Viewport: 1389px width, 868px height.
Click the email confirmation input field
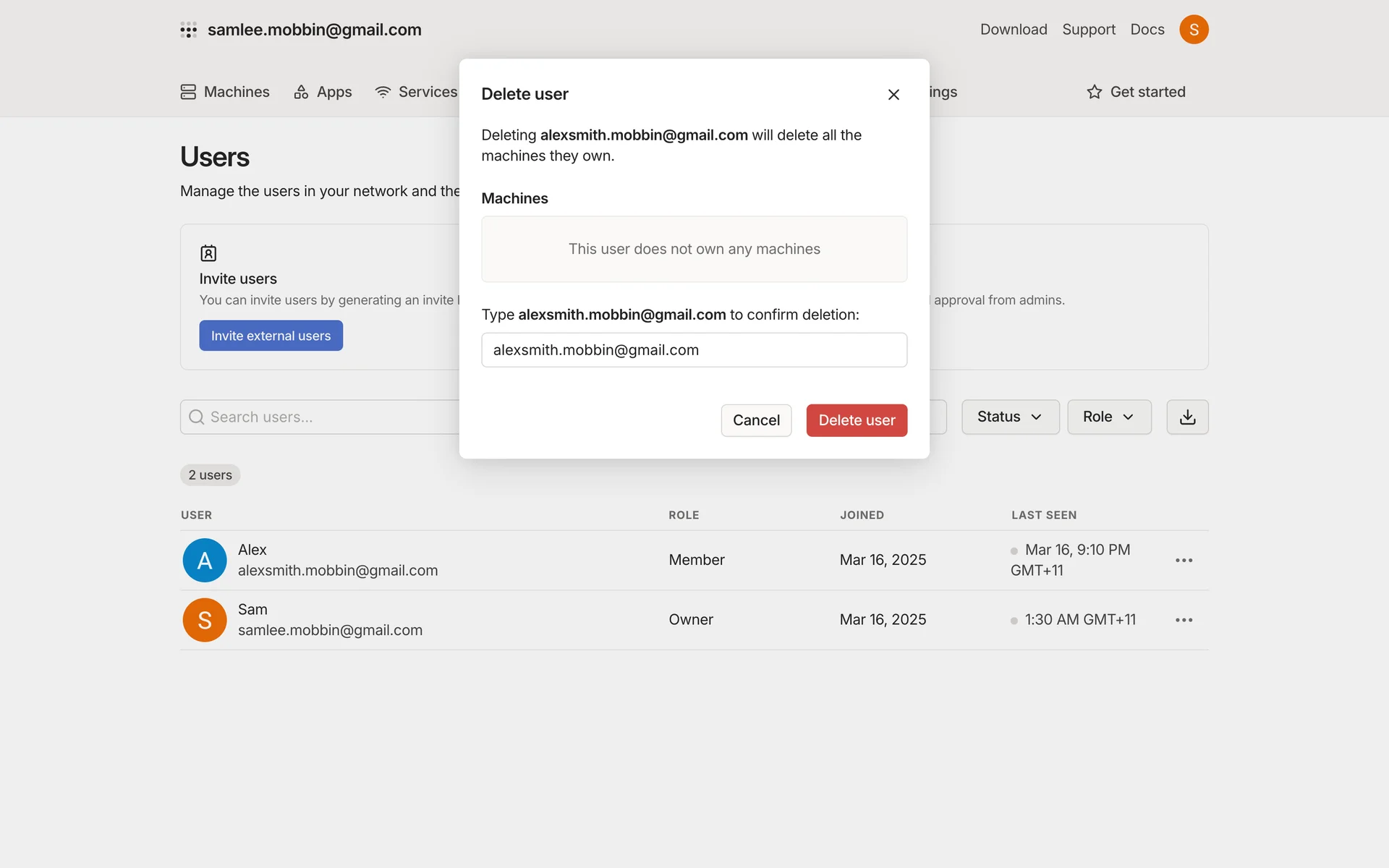694,350
